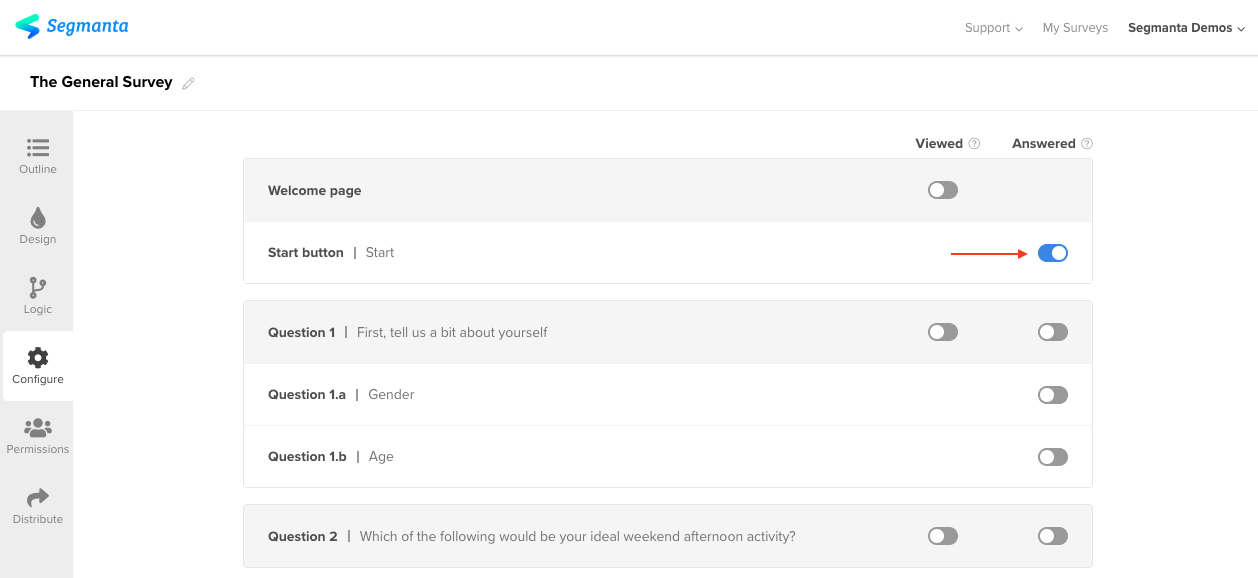Toggle Viewed switch for Question 1
This screenshot has width=1258, height=578.
943,332
